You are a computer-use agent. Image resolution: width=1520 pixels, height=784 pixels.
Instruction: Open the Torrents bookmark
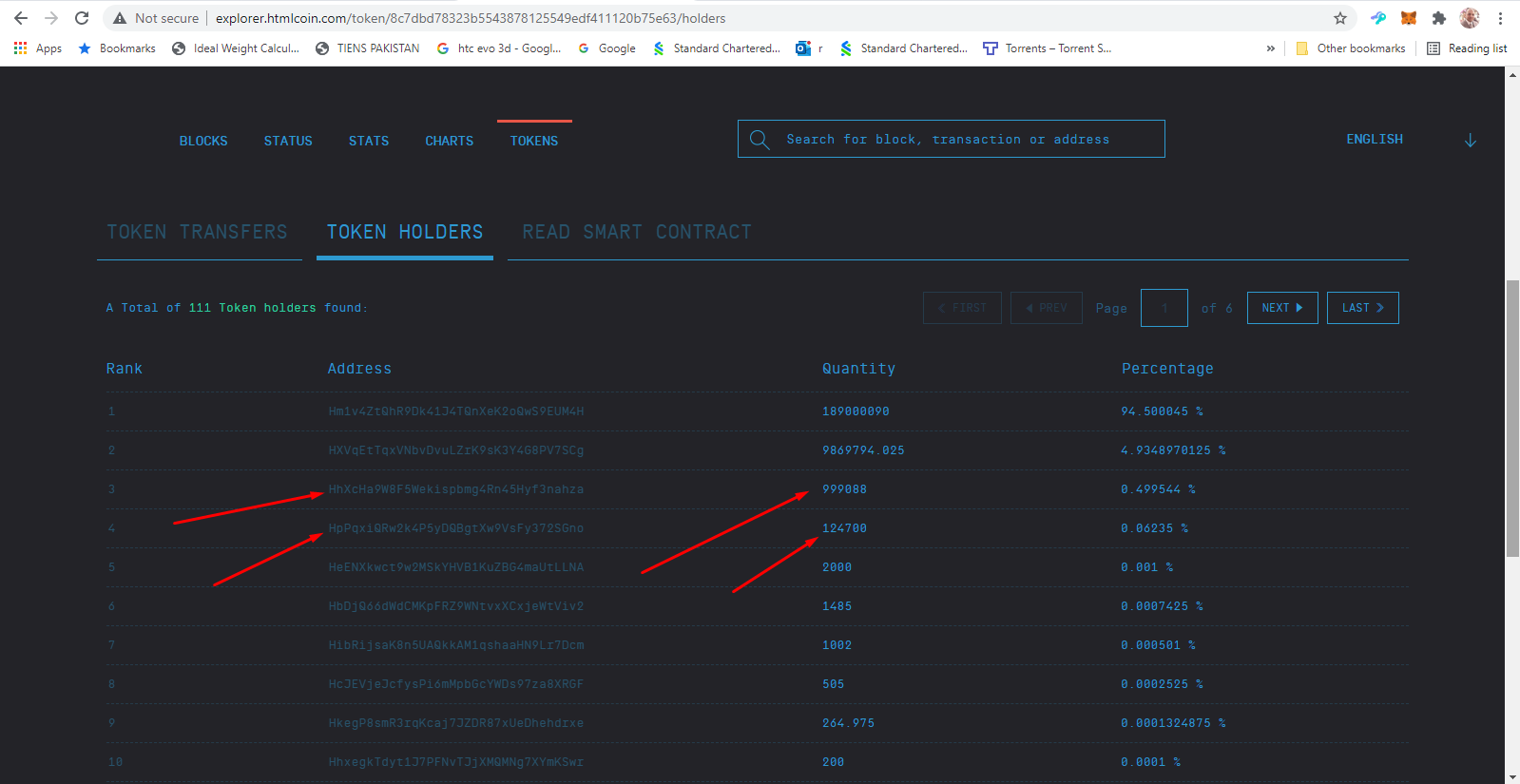point(1048,48)
